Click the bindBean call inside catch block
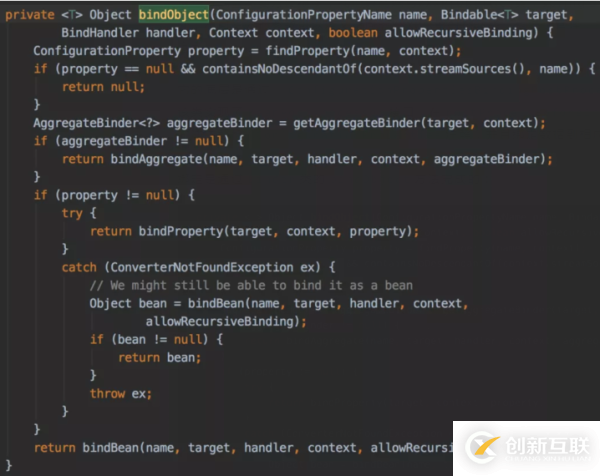The width and height of the screenshot is (600, 476). point(216,303)
